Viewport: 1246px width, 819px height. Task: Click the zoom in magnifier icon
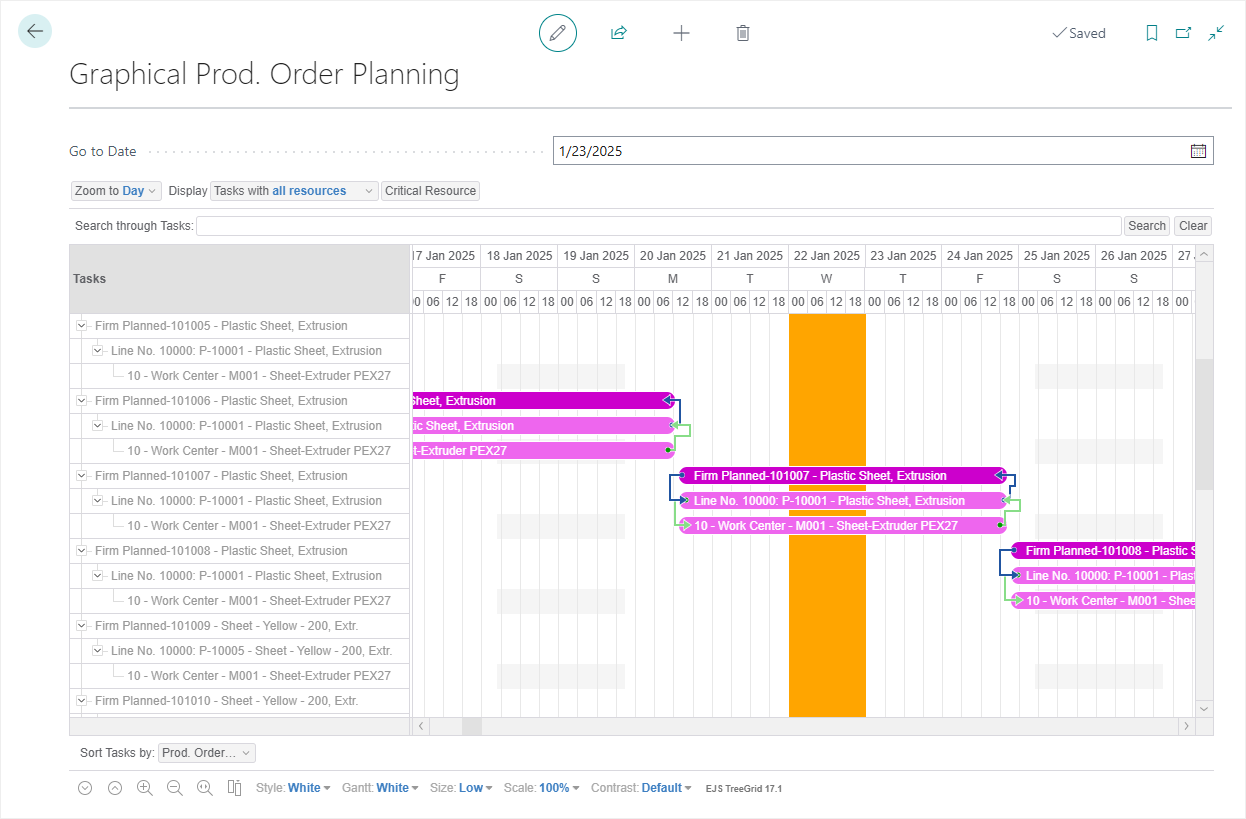point(145,788)
